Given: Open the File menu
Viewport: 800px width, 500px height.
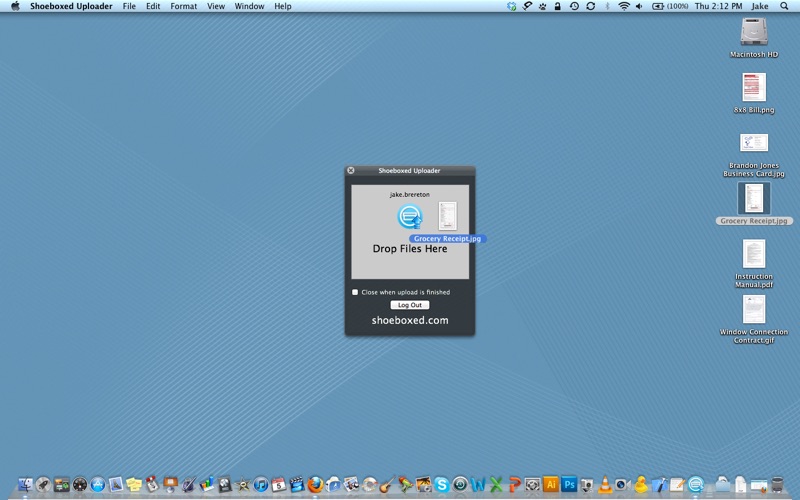Looking at the screenshot, I should [x=129, y=6].
